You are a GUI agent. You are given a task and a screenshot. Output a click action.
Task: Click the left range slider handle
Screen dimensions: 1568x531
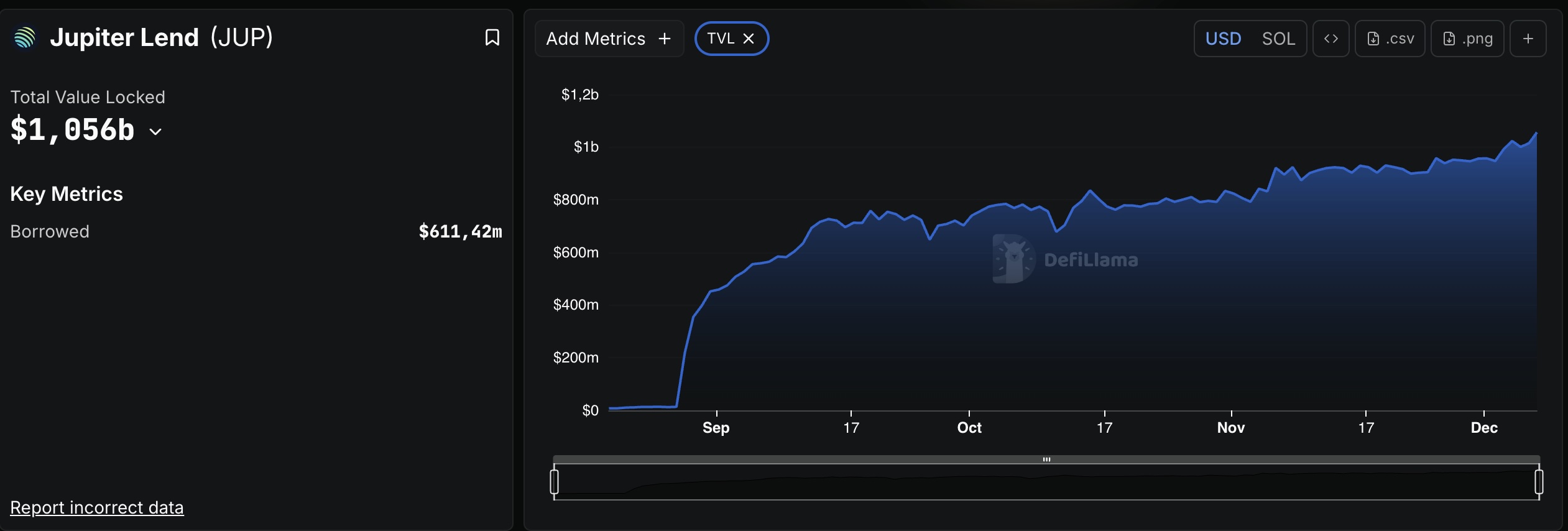coord(555,482)
